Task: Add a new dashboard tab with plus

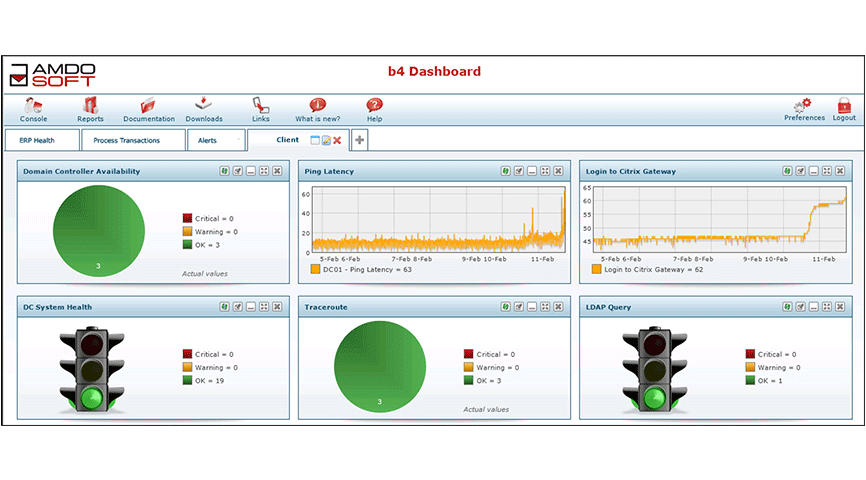Action: tap(360, 140)
